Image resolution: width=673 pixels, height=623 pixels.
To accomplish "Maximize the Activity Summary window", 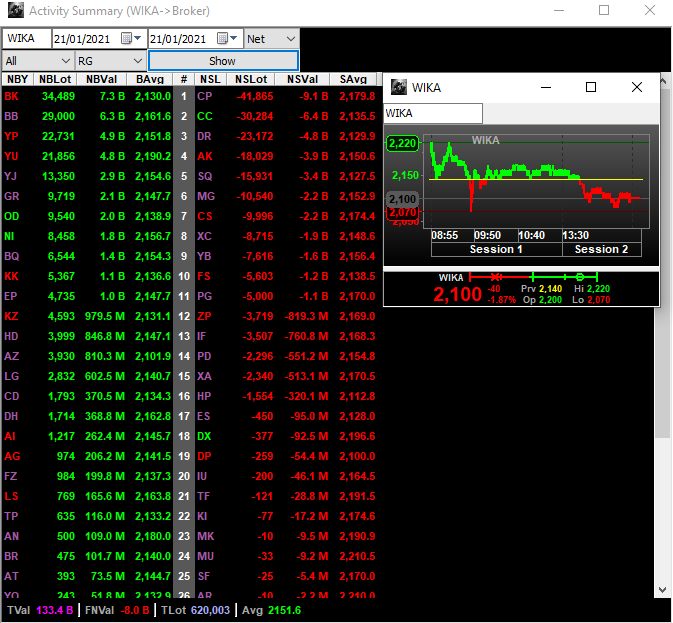I will [604, 10].
